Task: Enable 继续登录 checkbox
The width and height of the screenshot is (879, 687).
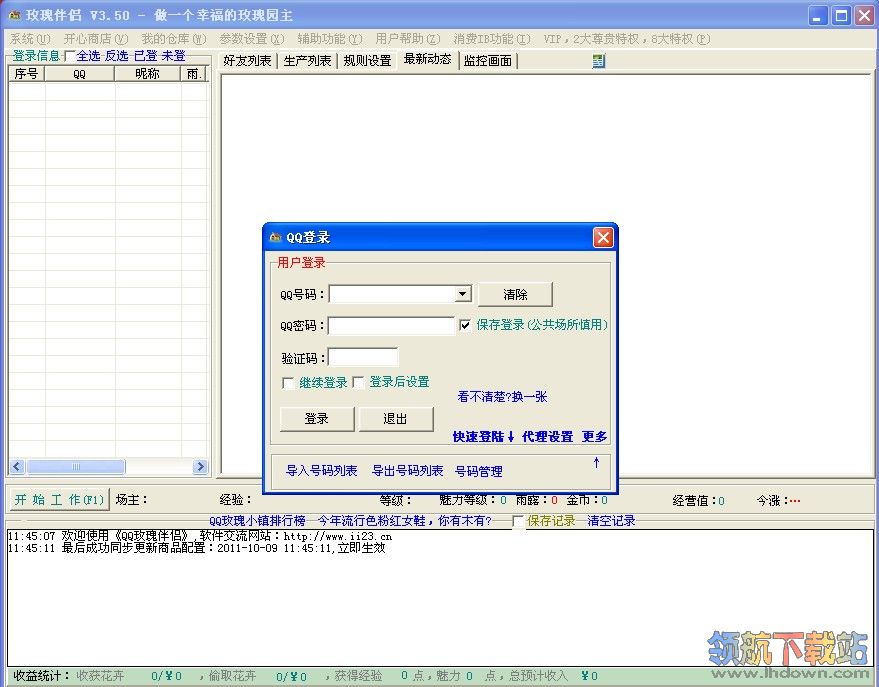Action: pos(288,383)
